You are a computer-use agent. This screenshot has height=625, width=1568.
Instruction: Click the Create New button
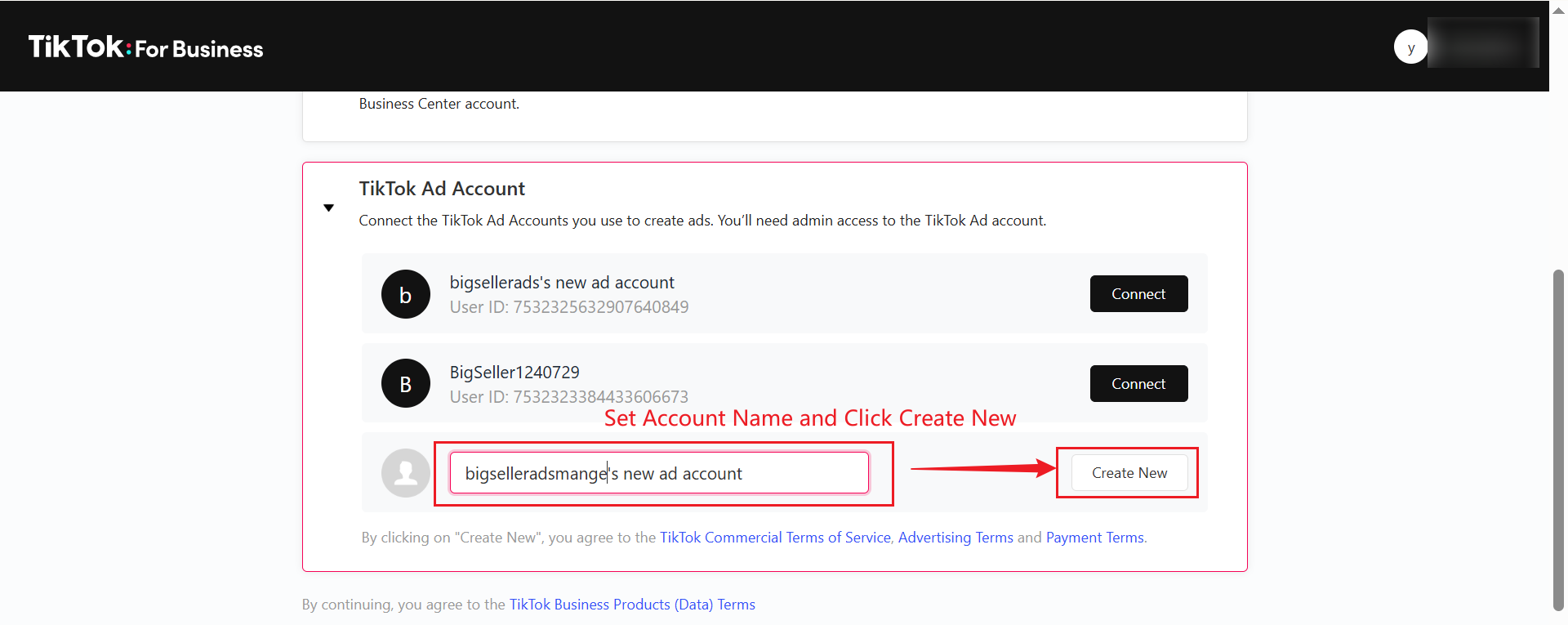tap(1129, 473)
